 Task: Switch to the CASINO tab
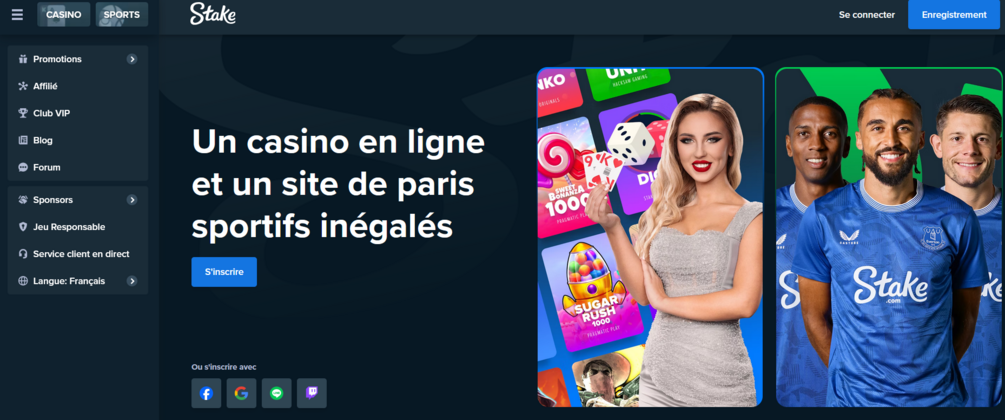tap(63, 15)
